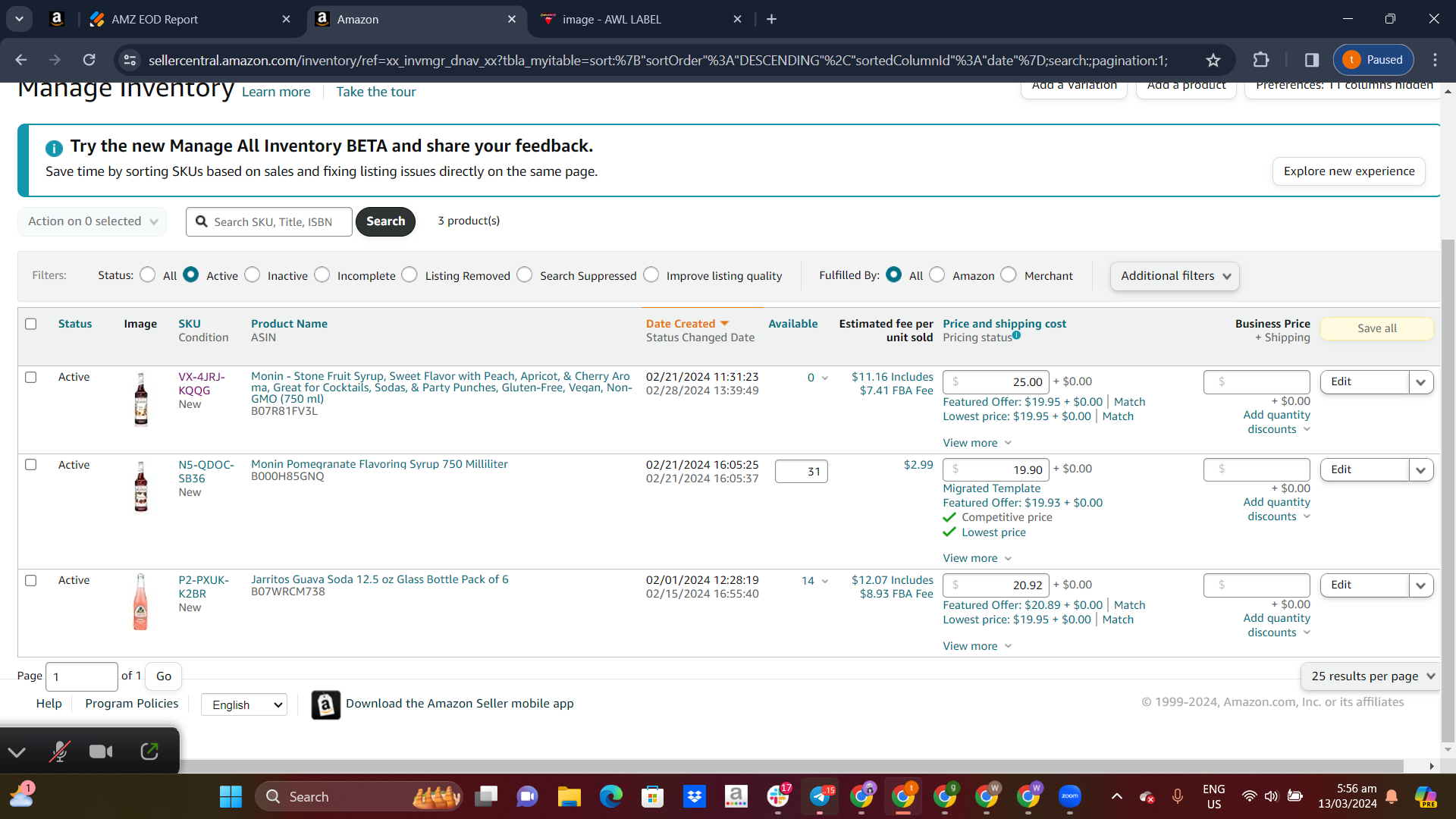Sort the table by the Available column
Screen dimensions: 1456x819
(x=792, y=324)
